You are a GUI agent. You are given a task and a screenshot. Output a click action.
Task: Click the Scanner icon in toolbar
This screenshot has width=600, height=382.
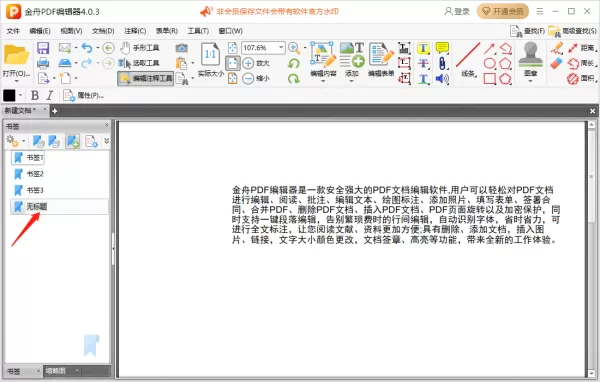pyautogui.click(x=65, y=63)
